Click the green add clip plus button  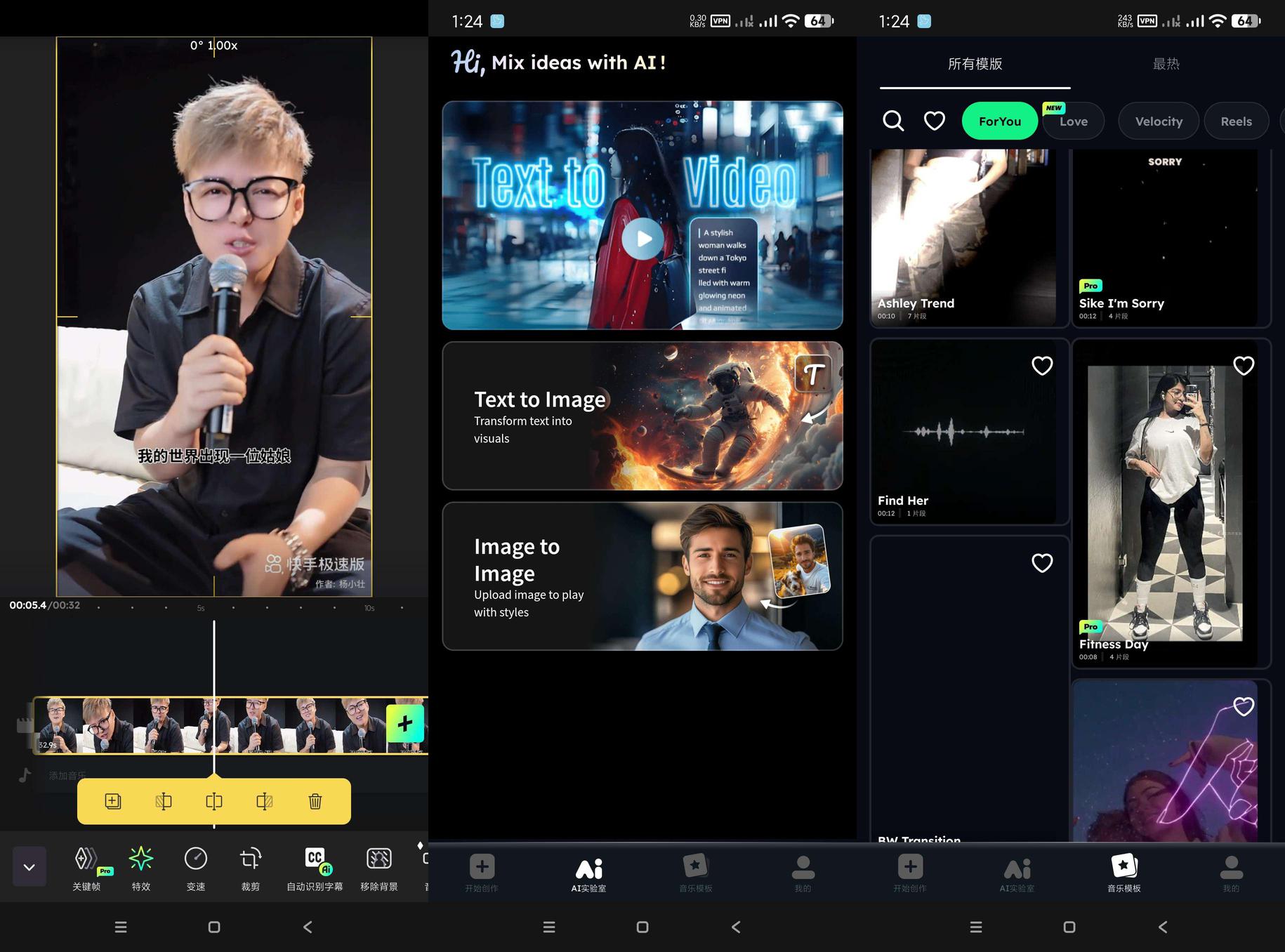pos(405,723)
